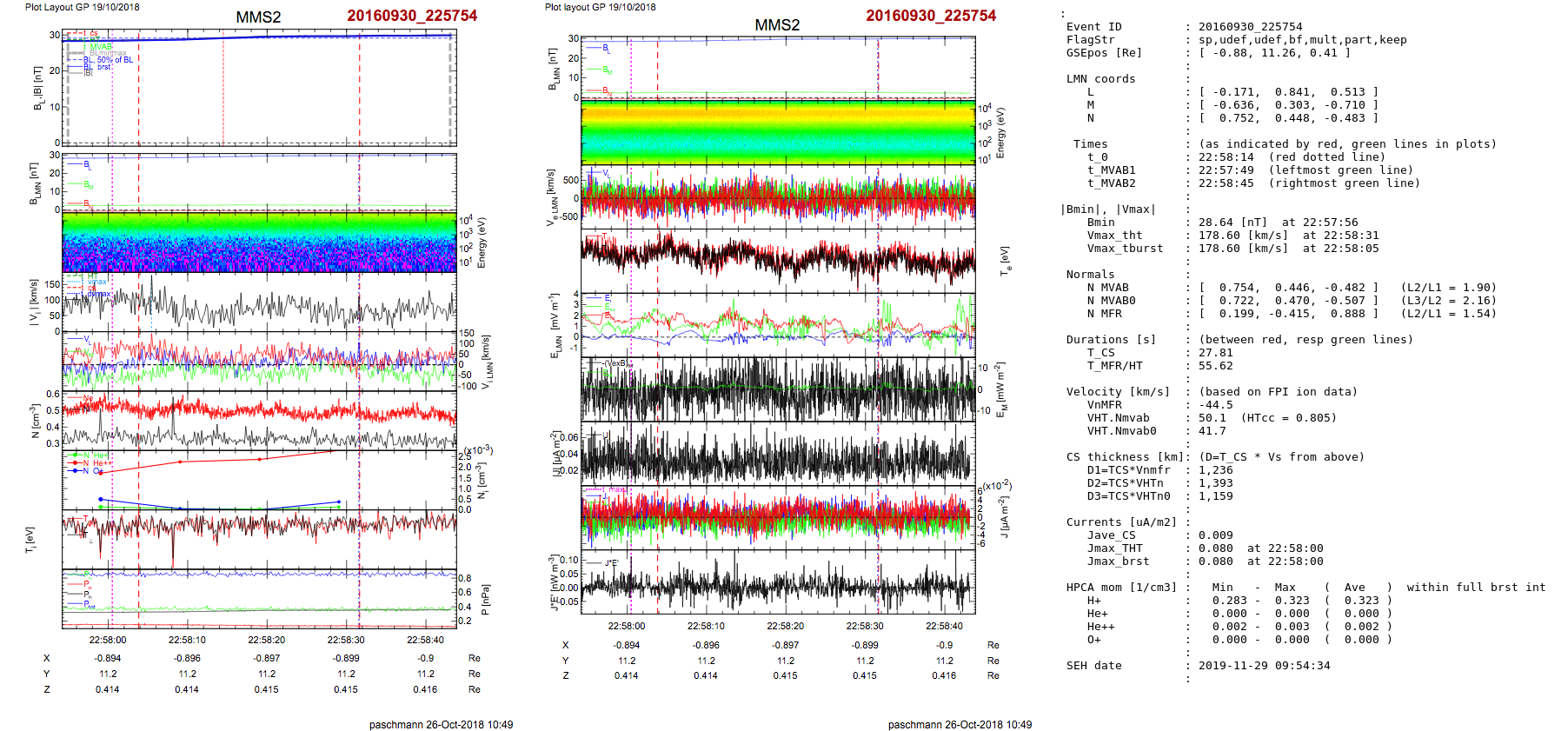The height and width of the screenshot is (731, 1568).
Task: Click the Plot Layout GP header above the left plot
Action: [x=82, y=7]
